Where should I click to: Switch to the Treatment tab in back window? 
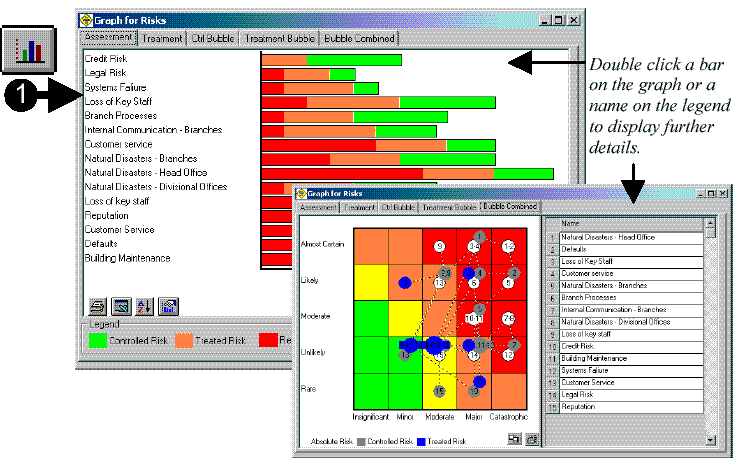(162, 38)
